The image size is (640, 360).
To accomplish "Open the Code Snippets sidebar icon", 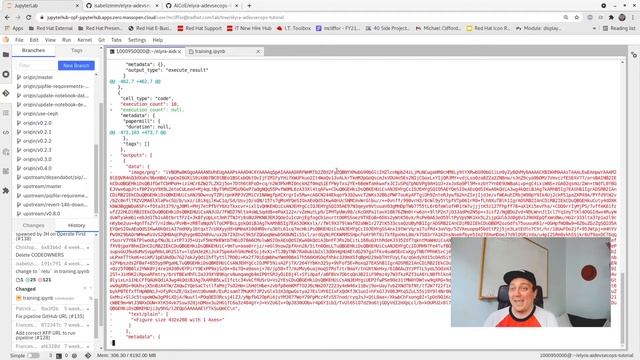I will pos(6,132).
